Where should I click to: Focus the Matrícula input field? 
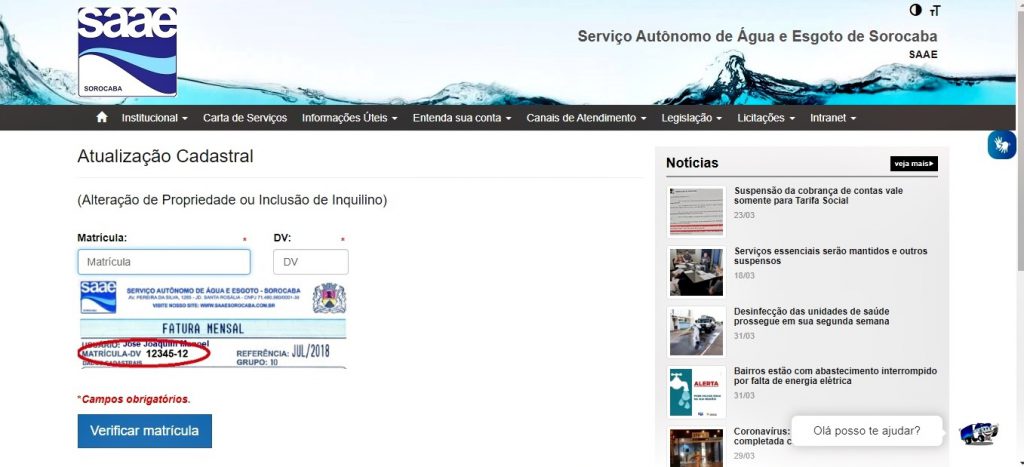(x=164, y=262)
